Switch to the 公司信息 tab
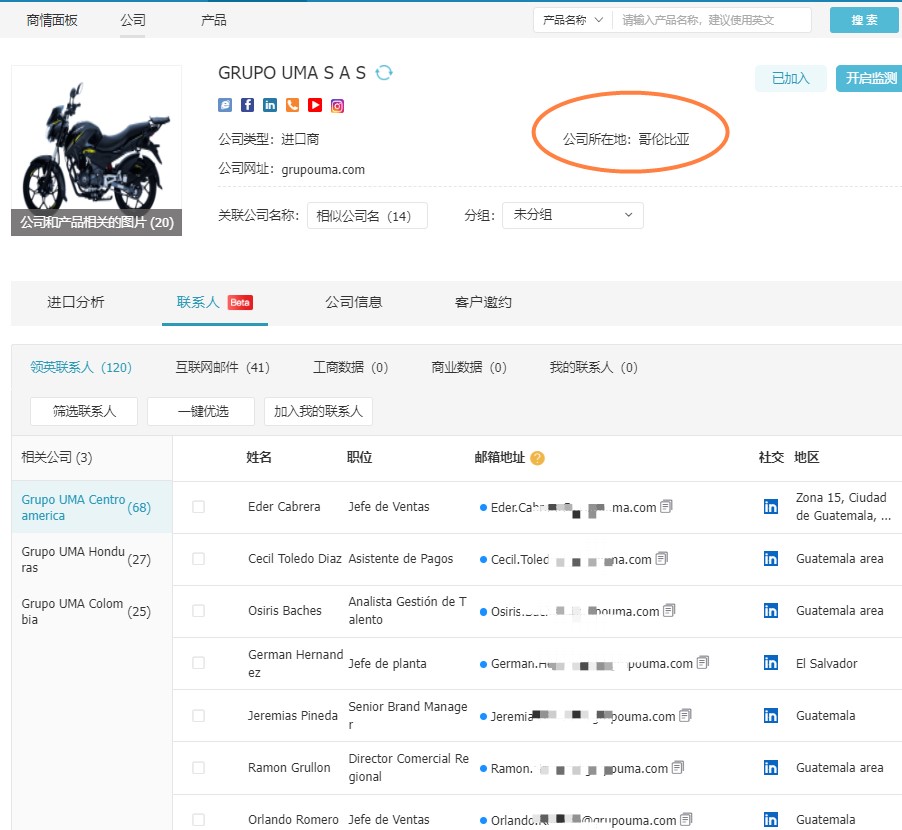 (354, 302)
